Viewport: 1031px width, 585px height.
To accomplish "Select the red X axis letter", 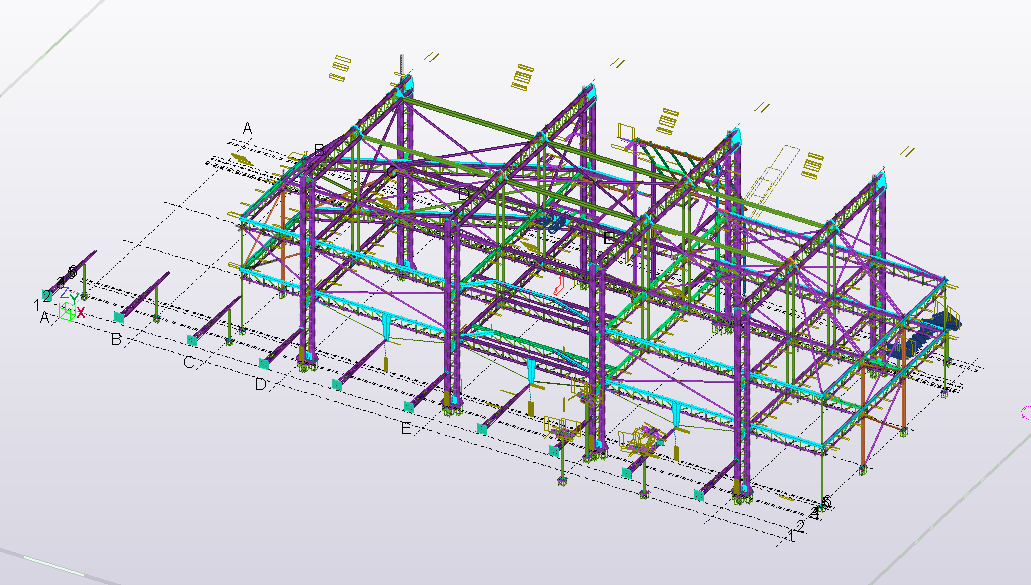I will pos(81,313).
